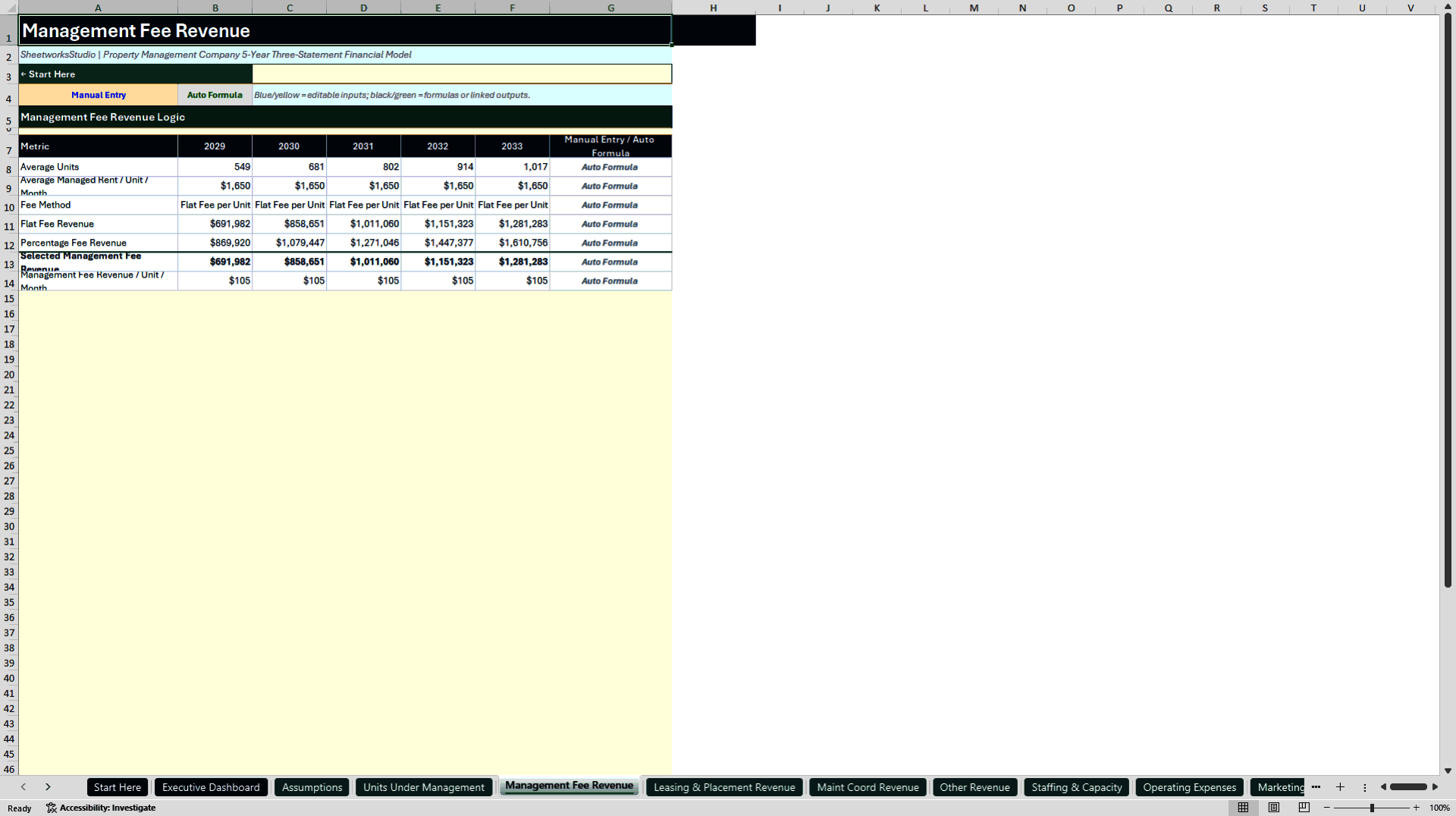Select the Leasing & Placement Revenue tab
Screen dimensions: 1456x816
(724, 787)
